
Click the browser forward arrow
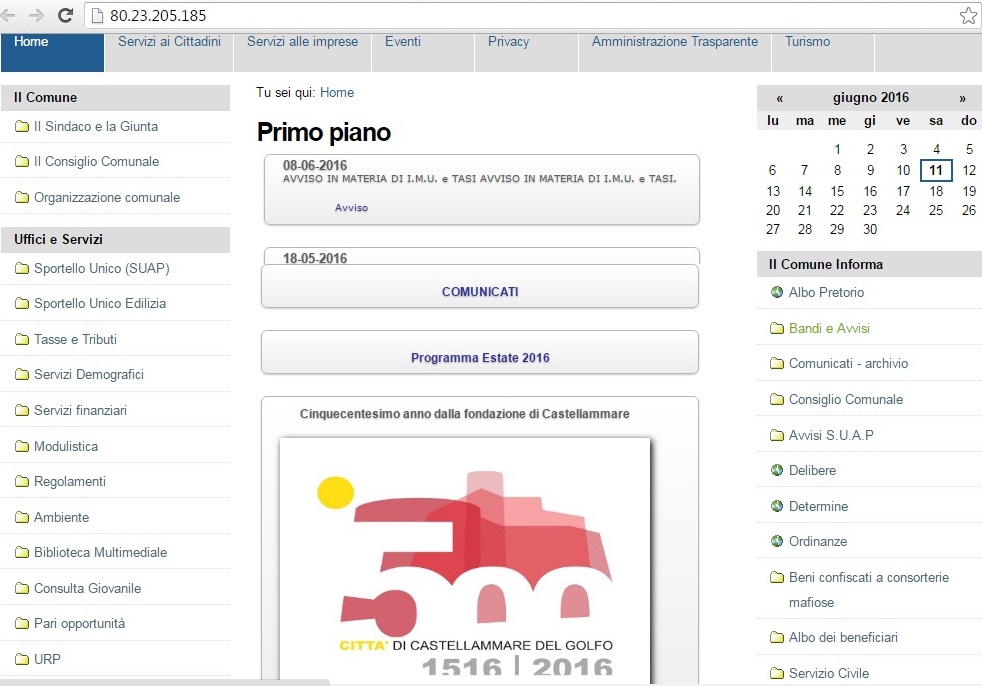(x=37, y=15)
